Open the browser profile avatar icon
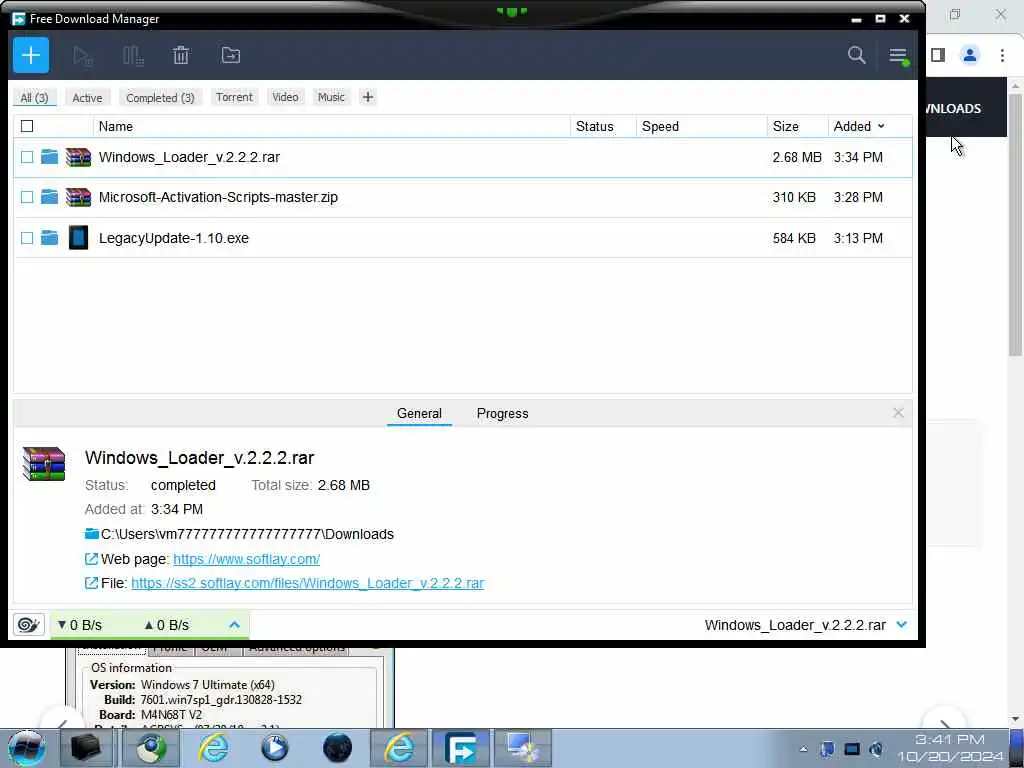Image resolution: width=1024 pixels, height=768 pixels. [970, 55]
